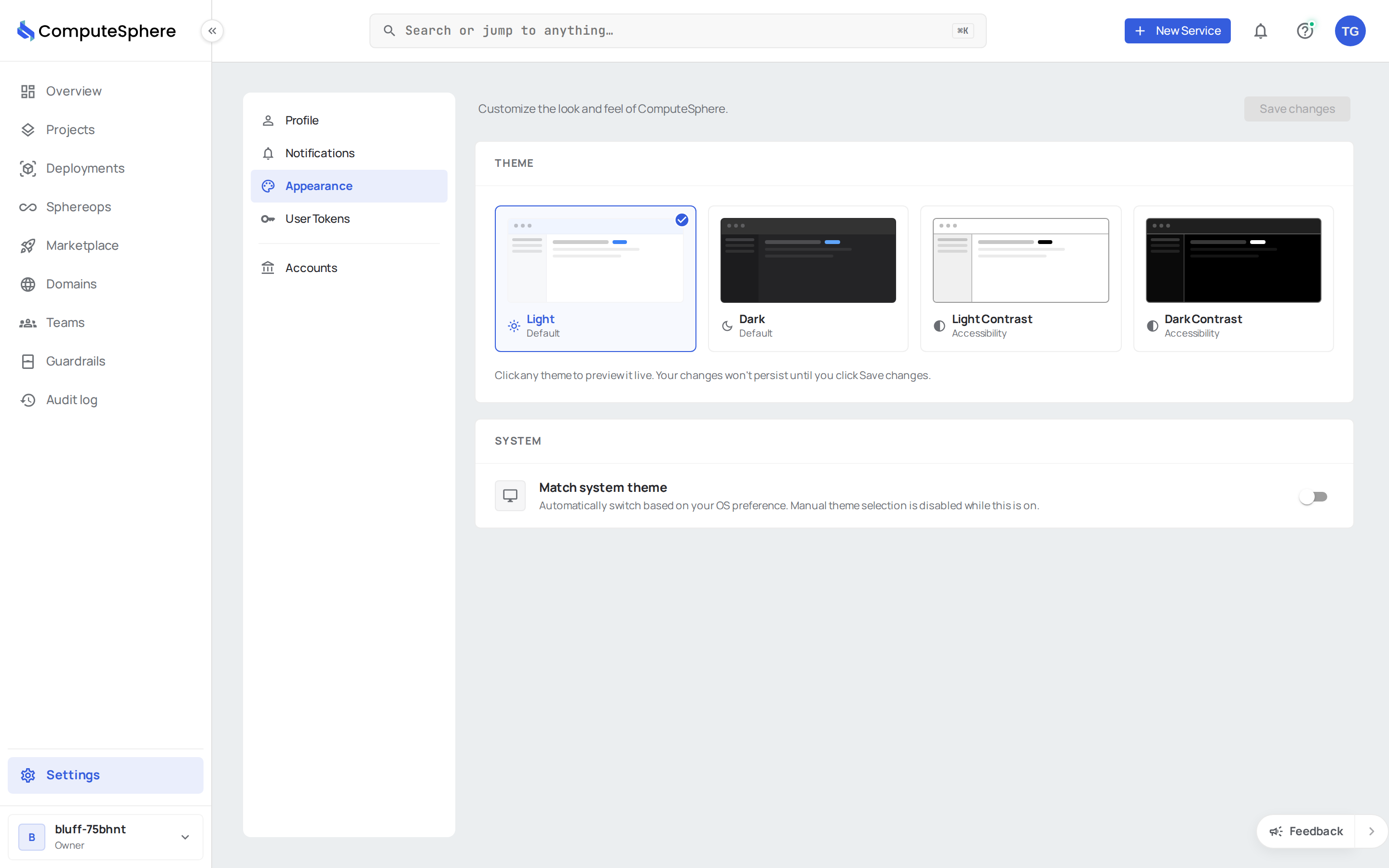Select the Dark theme card
1389x868 pixels.
[807, 278]
